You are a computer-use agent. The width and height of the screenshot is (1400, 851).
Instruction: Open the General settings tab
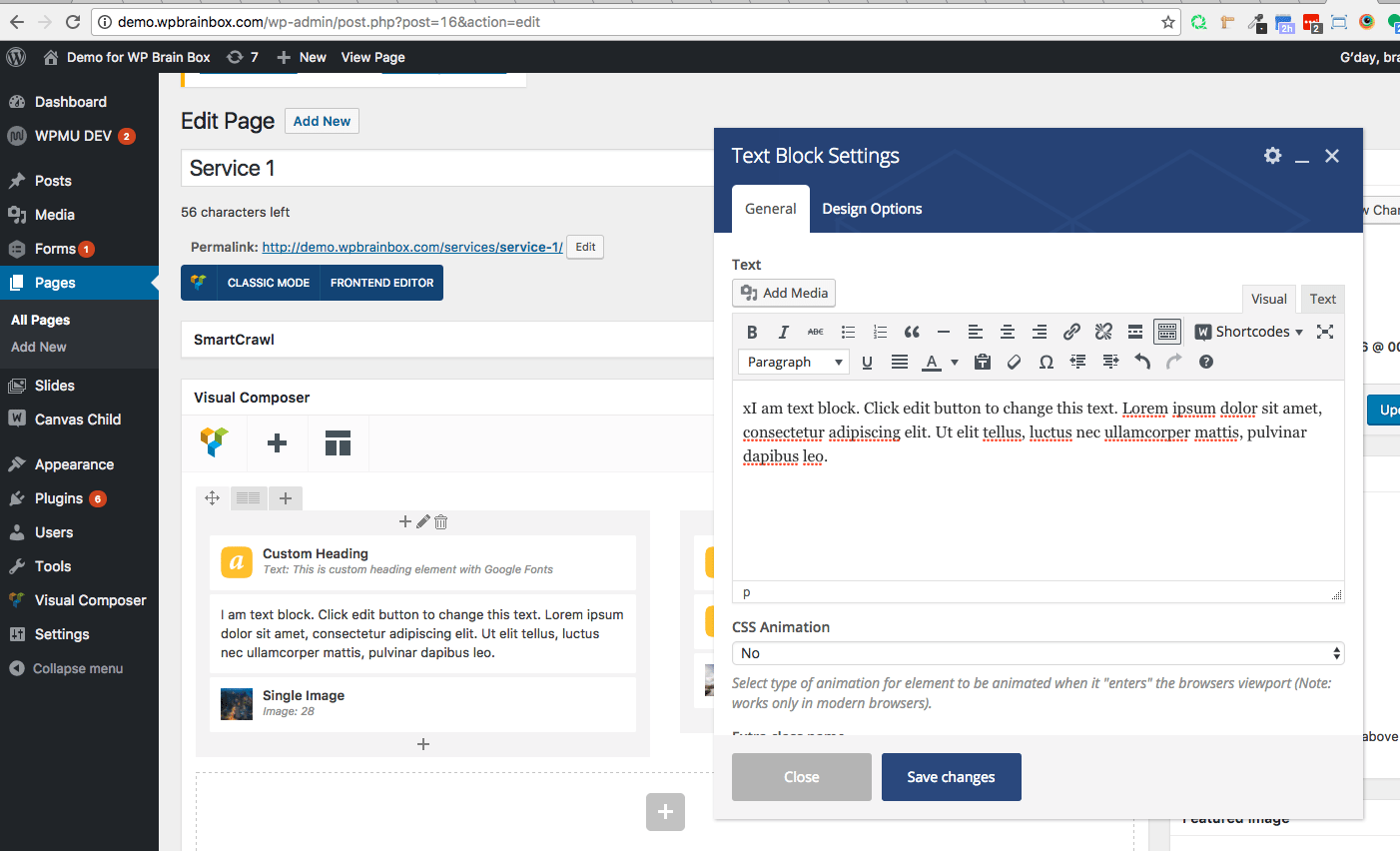[771, 209]
